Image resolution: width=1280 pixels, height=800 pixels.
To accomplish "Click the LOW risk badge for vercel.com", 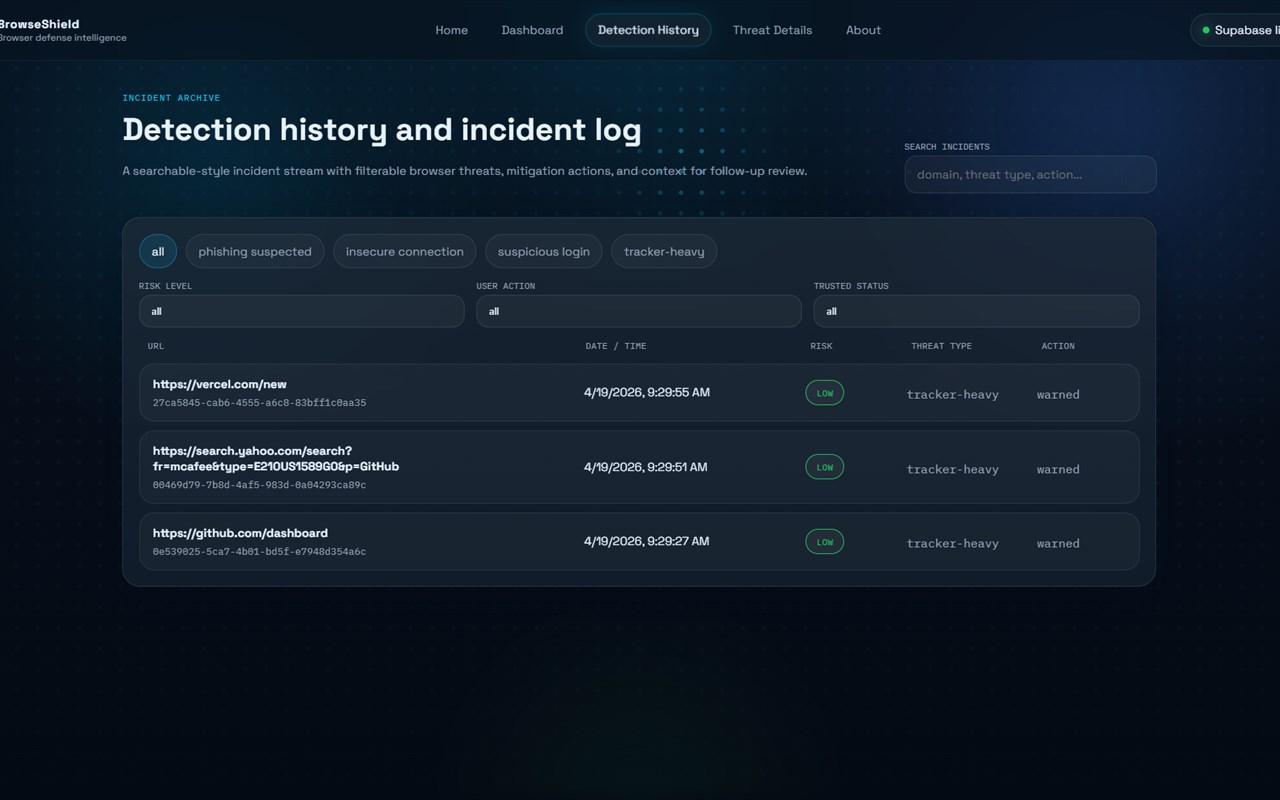I will (825, 393).
